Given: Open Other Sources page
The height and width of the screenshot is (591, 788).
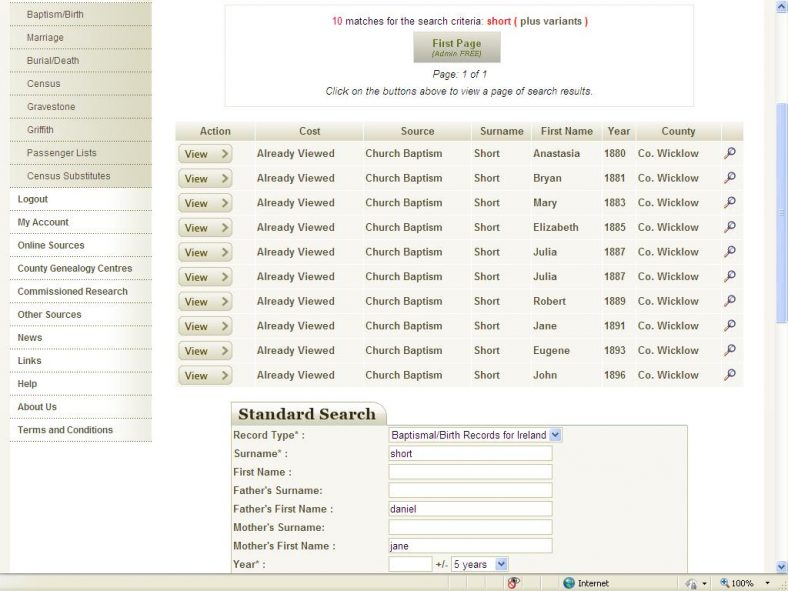Looking at the screenshot, I should pyautogui.click(x=49, y=315).
